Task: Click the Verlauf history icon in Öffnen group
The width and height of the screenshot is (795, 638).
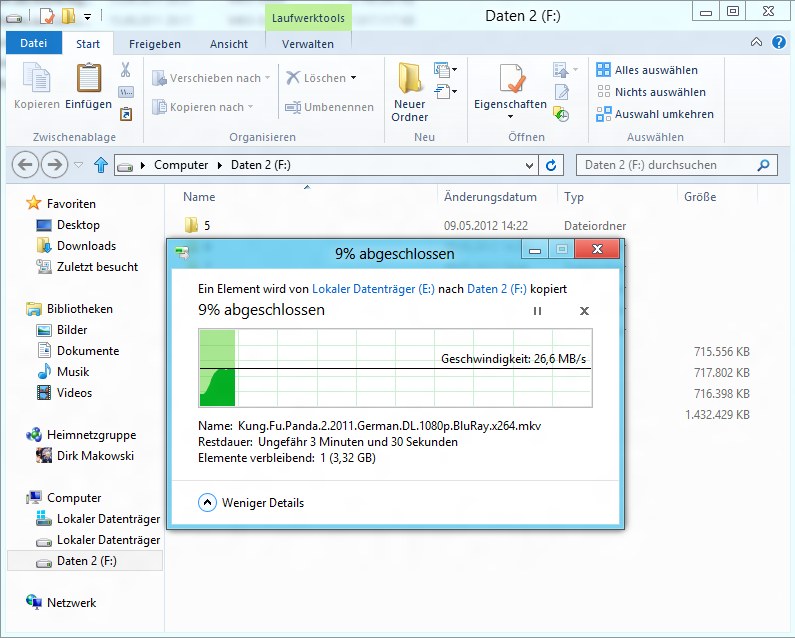Action: tap(561, 114)
